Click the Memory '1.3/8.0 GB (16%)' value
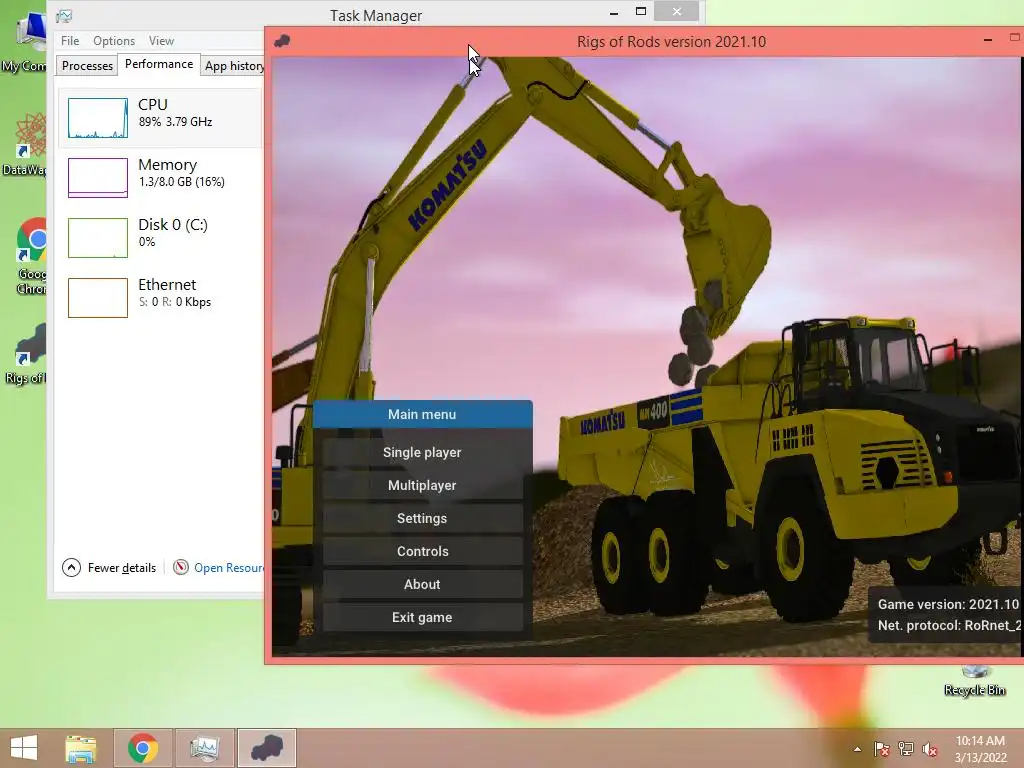 (x=182, y=182)
